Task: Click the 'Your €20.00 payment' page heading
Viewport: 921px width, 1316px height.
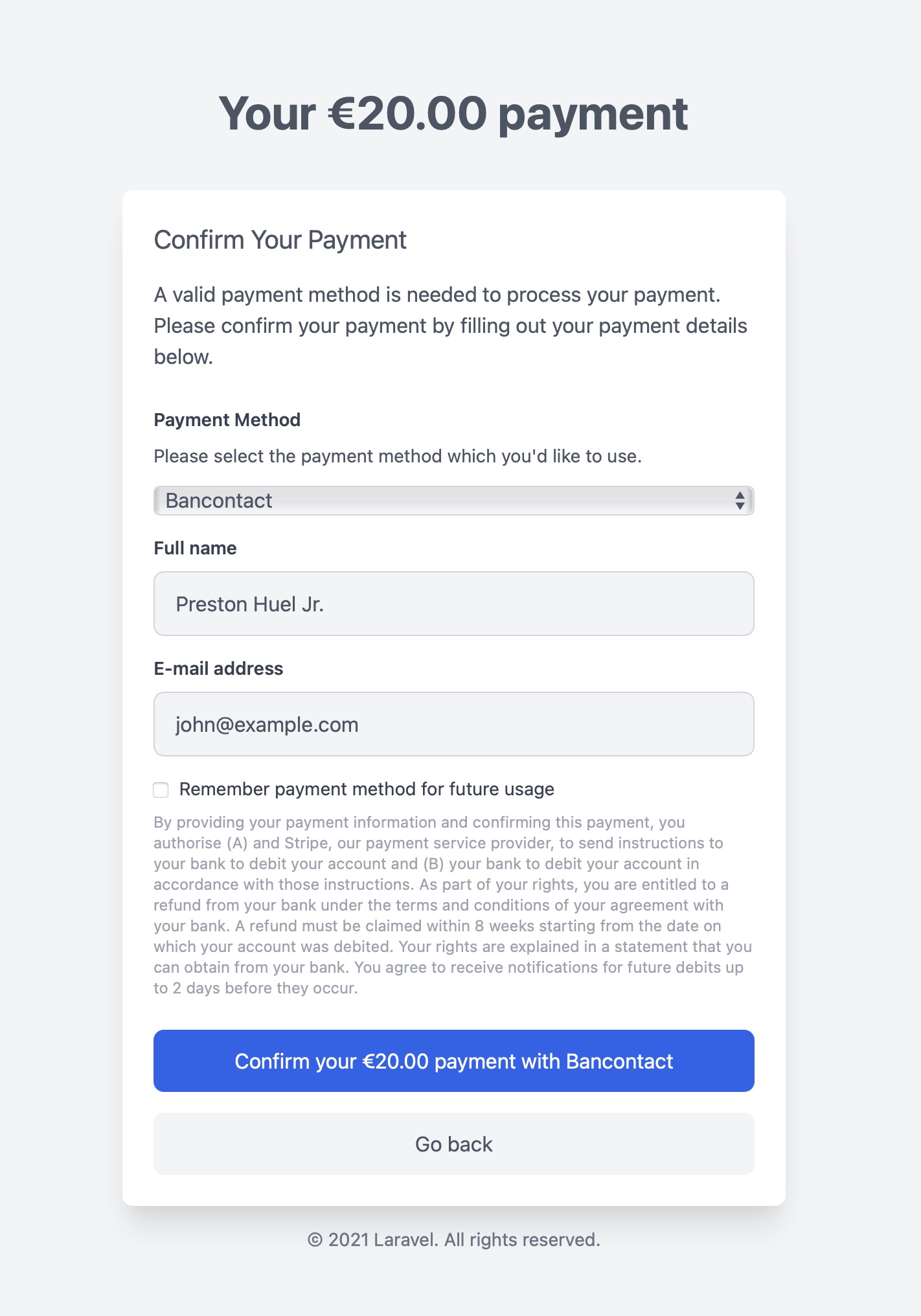Action: coord(453,113)
